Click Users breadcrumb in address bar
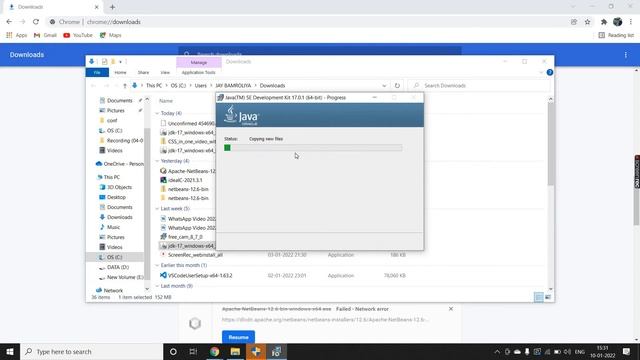This screenshot has height=360, width=640. 200,86
